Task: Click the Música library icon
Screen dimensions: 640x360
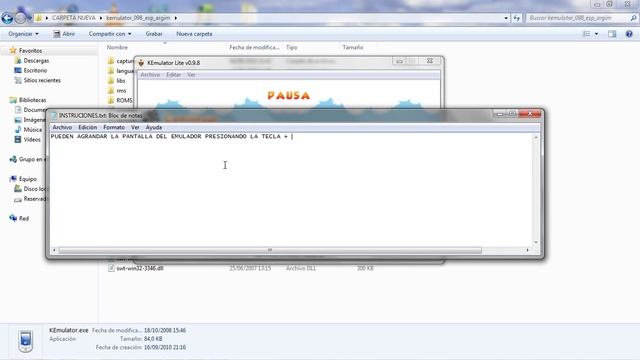Action: pos(18,129)
